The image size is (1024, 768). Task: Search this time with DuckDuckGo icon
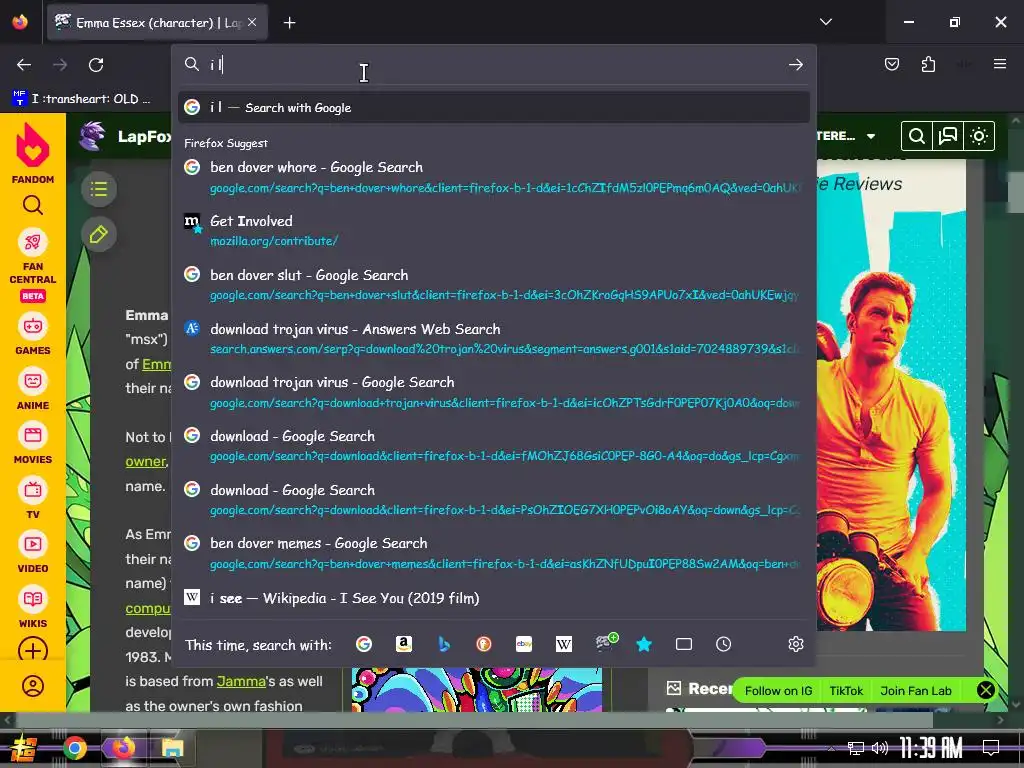[484, 645]
